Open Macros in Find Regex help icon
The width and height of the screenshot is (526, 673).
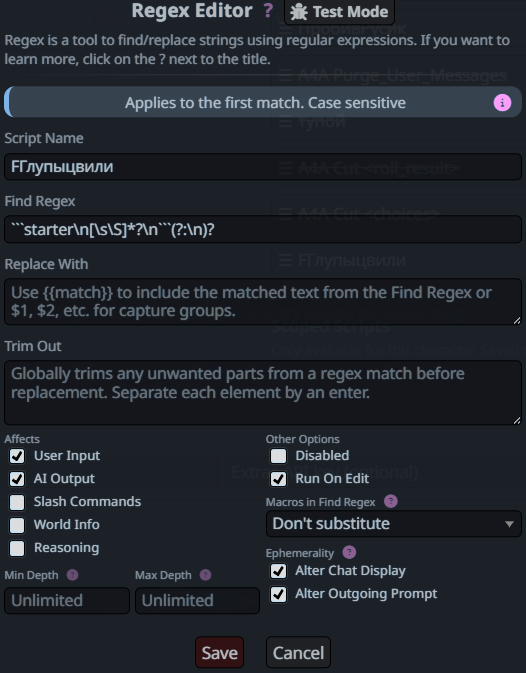tap(390, 501)
